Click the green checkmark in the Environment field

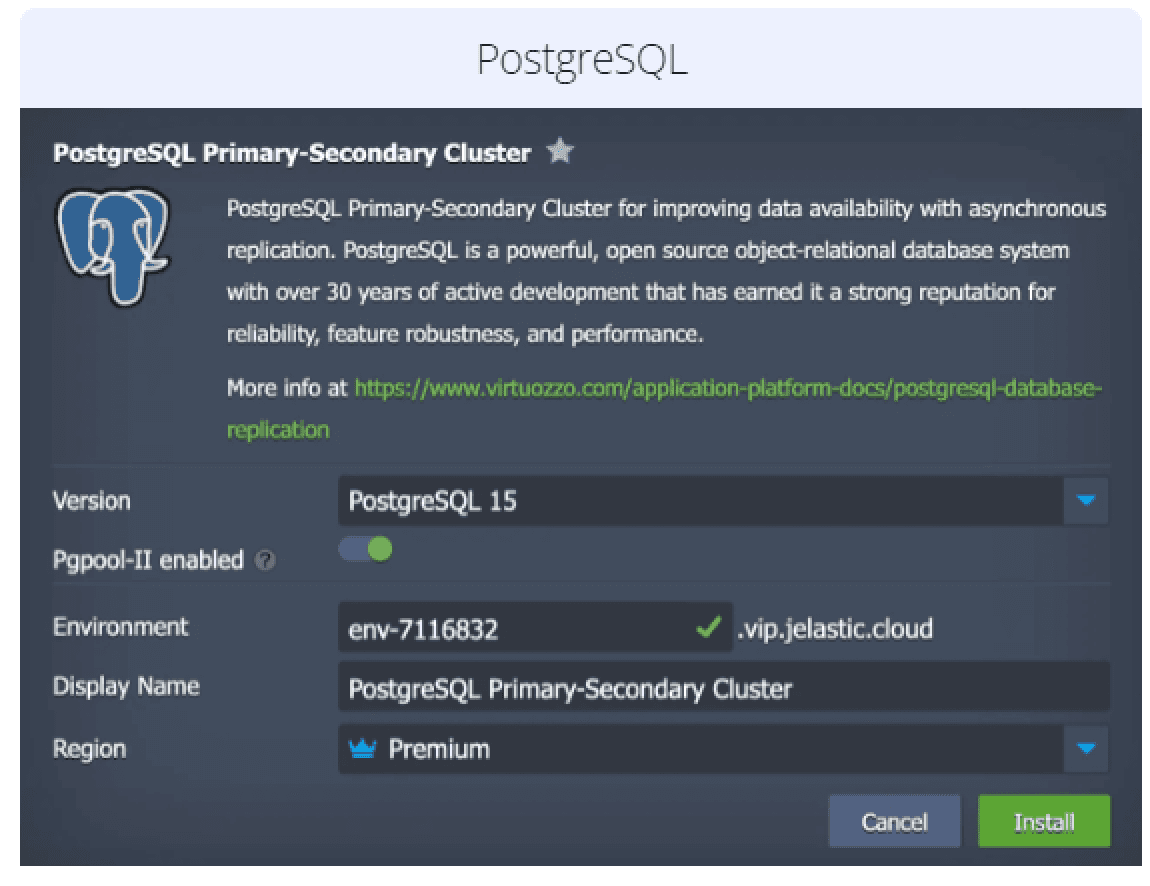point(709,628)
